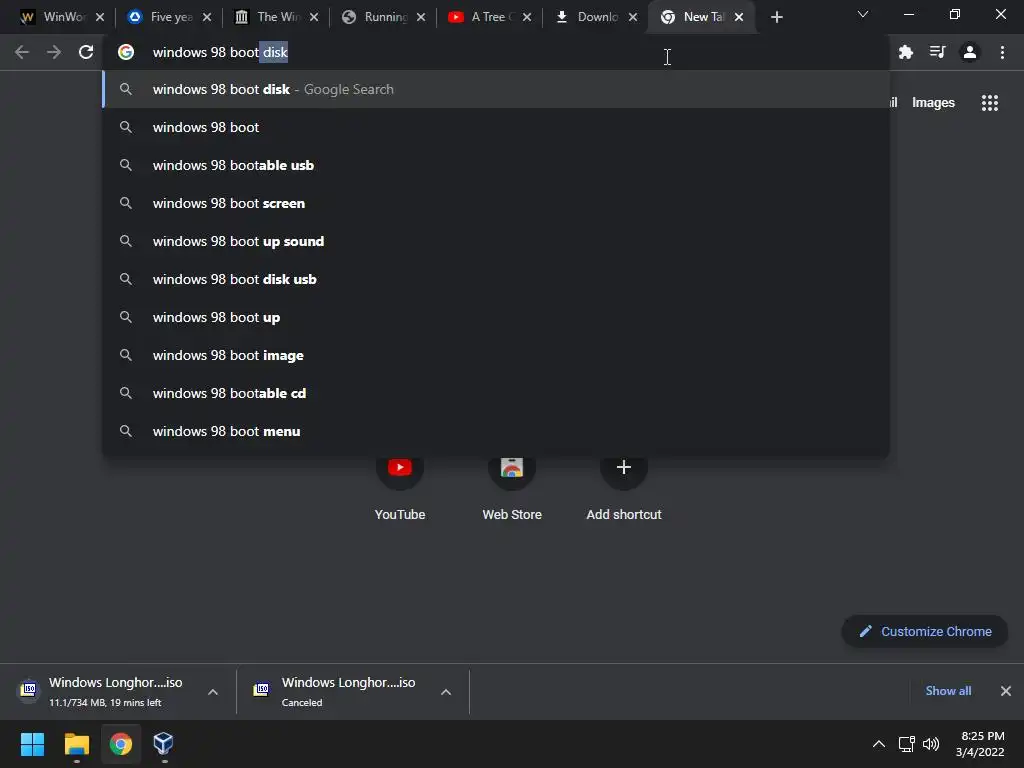
Task: Select suggestion windows 98 boot screen
Action: (496, 203)
